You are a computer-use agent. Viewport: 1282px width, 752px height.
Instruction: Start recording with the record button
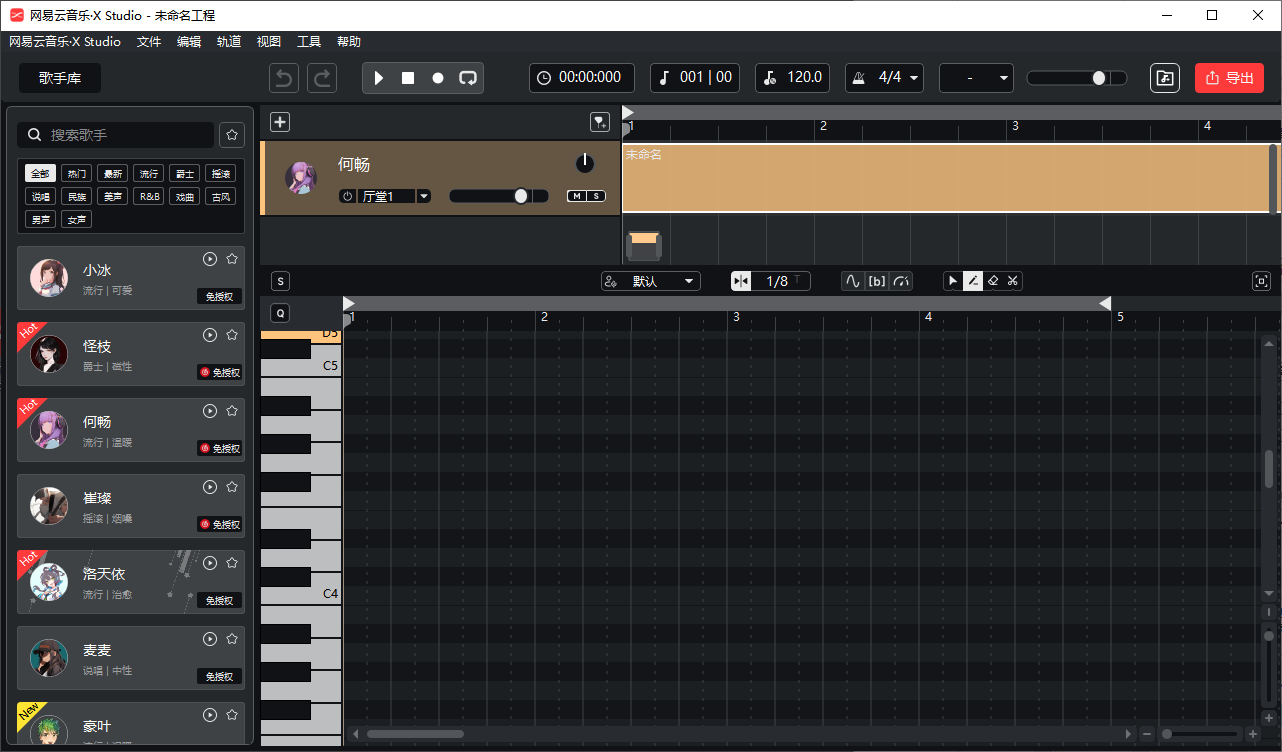(438, 78)
